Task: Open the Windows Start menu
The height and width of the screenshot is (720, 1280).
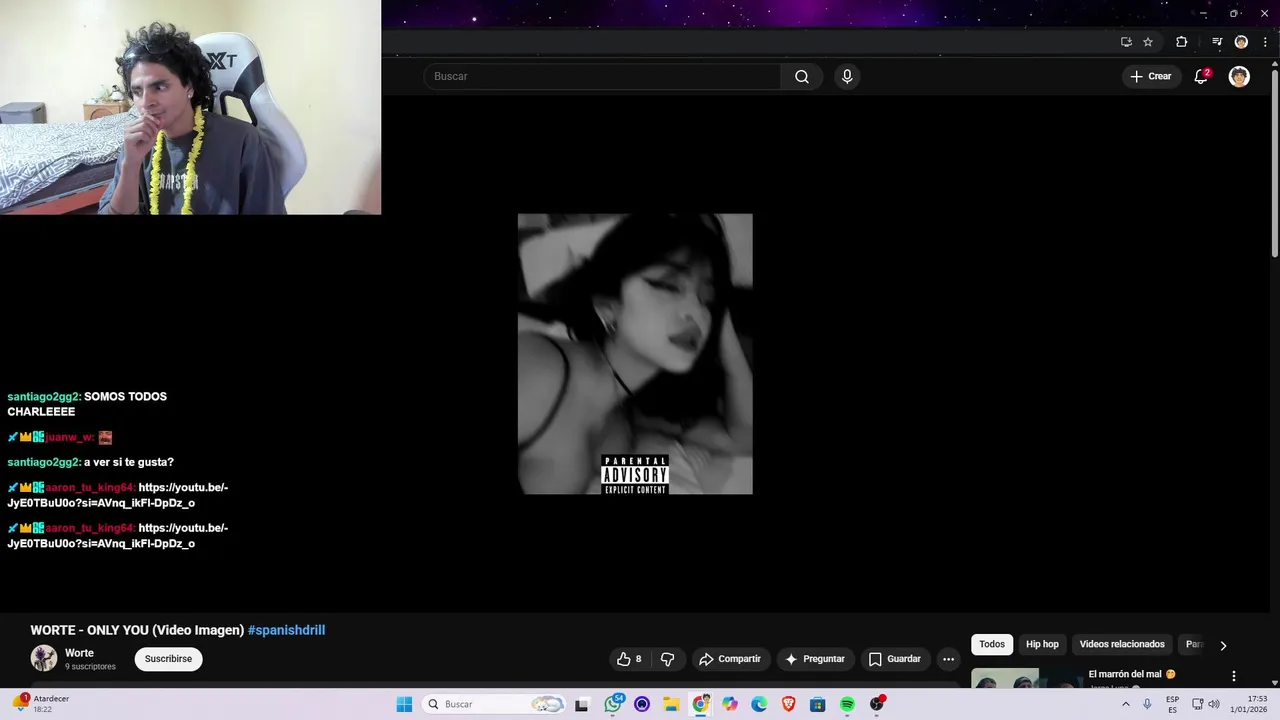Action: pyautogui.click(x=404, y=704)
